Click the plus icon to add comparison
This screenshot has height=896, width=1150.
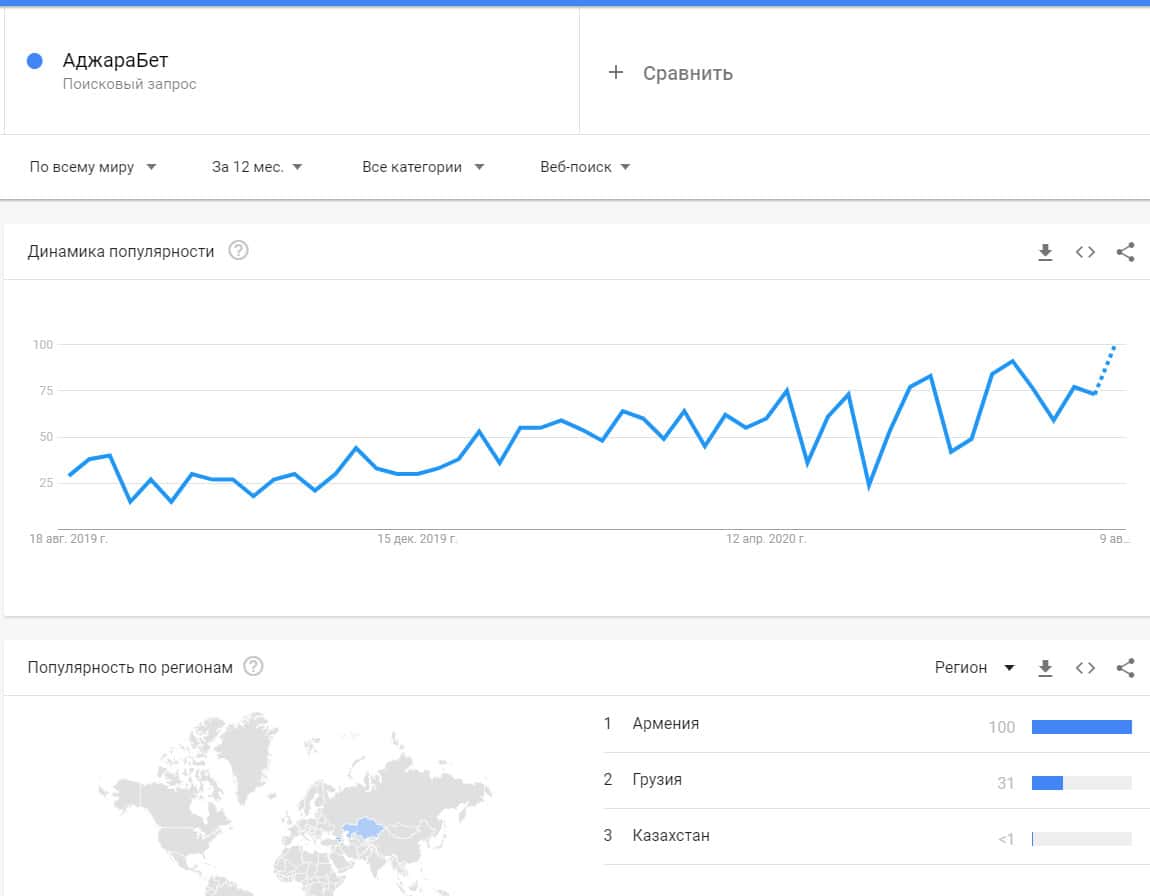point(616,72)
